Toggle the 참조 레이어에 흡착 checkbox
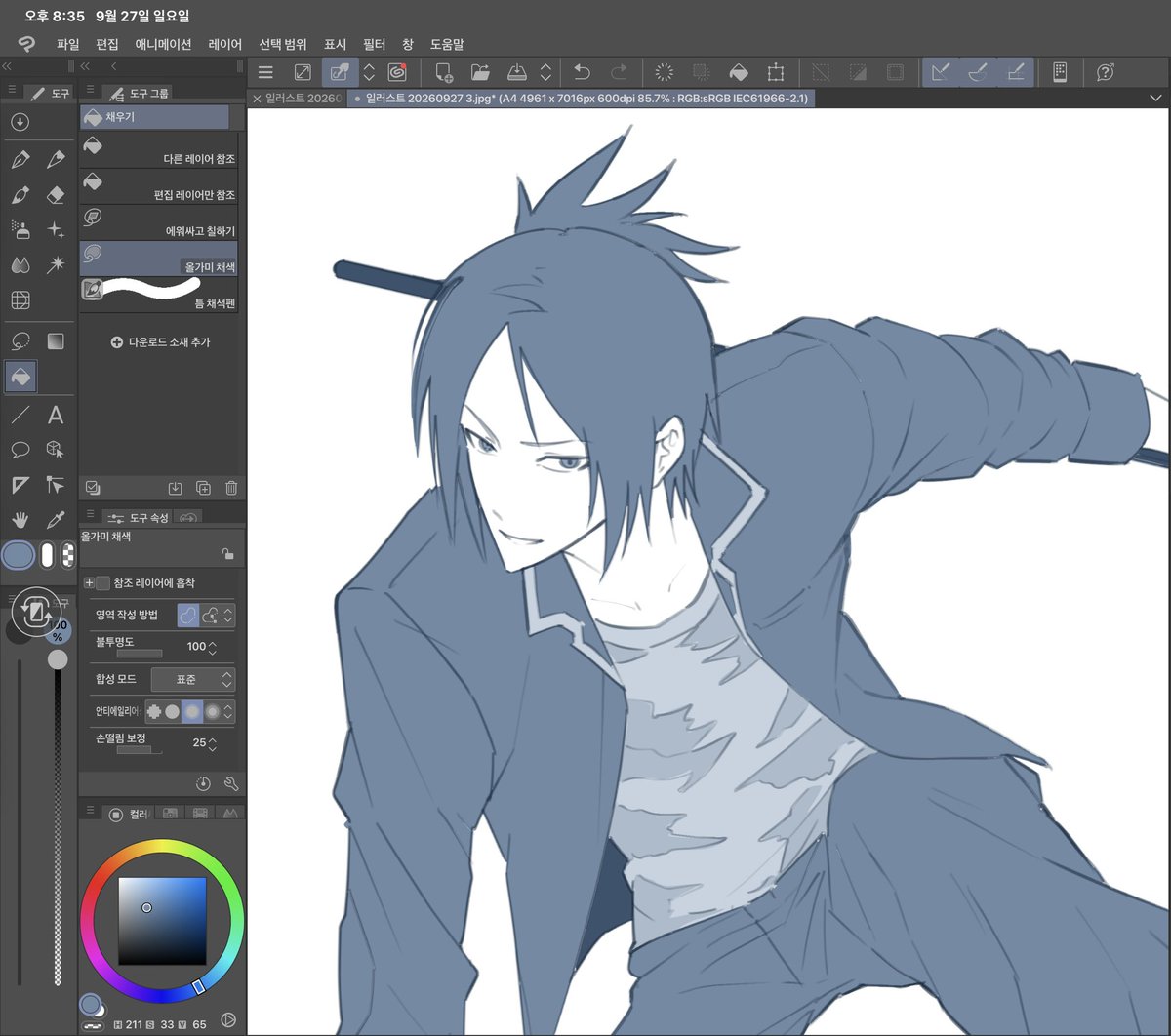The width and height of the screenshot is (1171, 1036). click(x=102, y=583)
